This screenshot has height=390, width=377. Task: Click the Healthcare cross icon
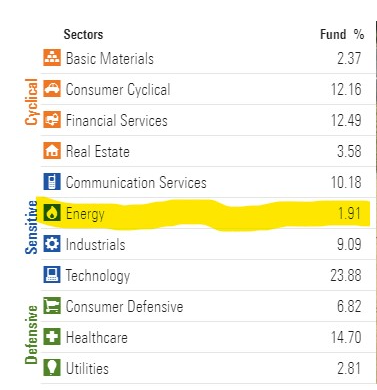[52, 336]
